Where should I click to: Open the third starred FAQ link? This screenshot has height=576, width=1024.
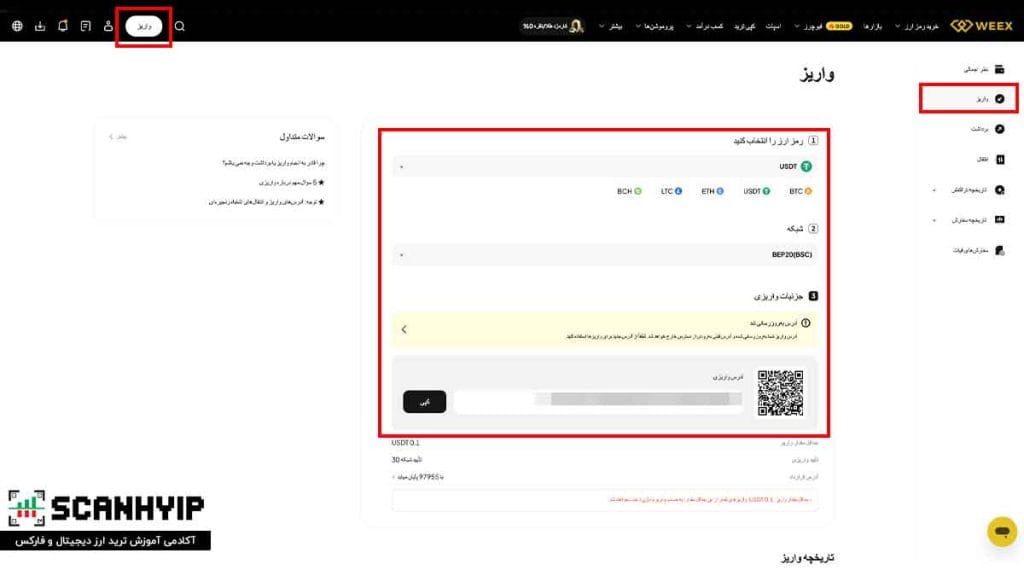[x=266, y=202]
